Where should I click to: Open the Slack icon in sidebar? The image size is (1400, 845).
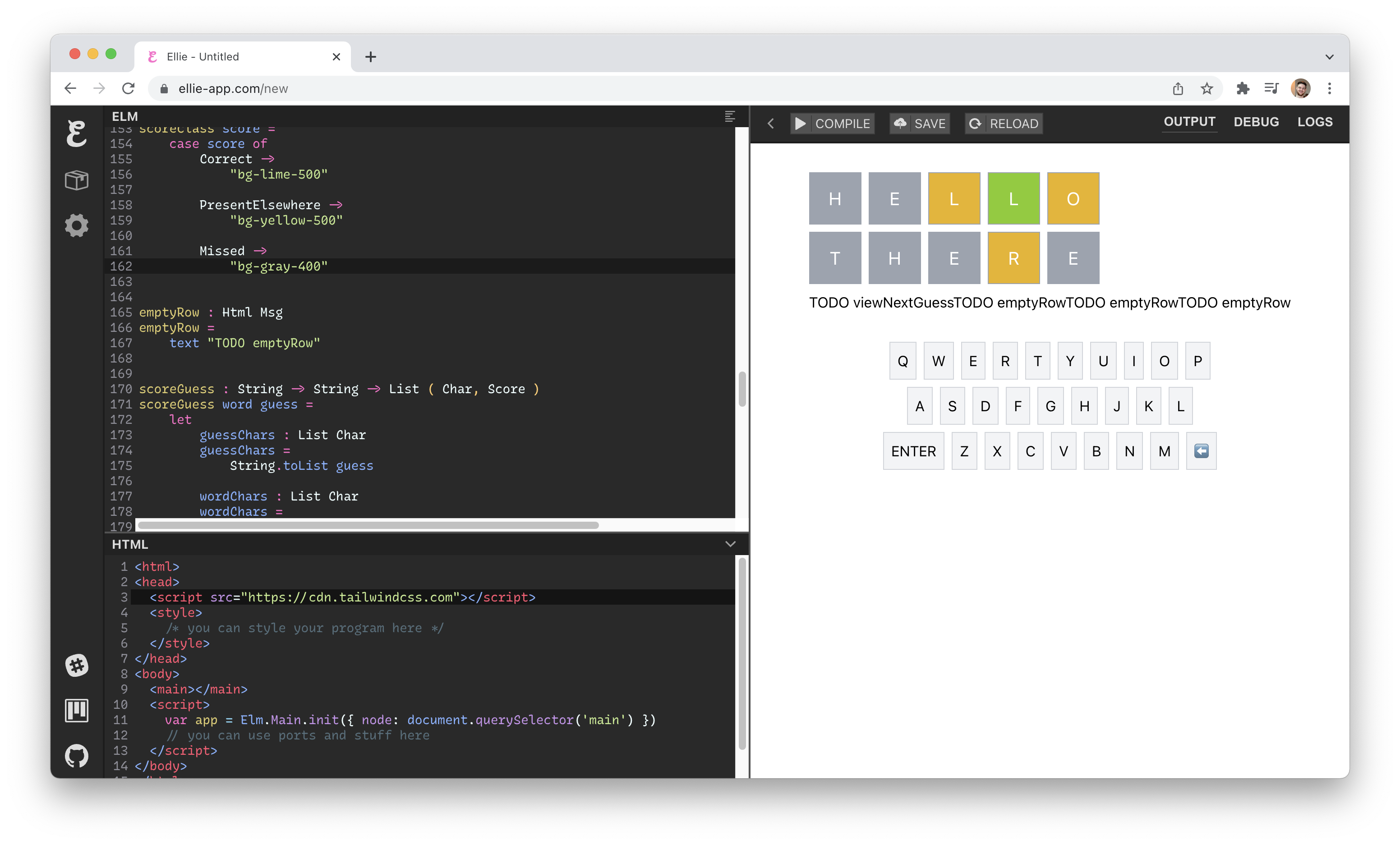(x=77, y=665)
